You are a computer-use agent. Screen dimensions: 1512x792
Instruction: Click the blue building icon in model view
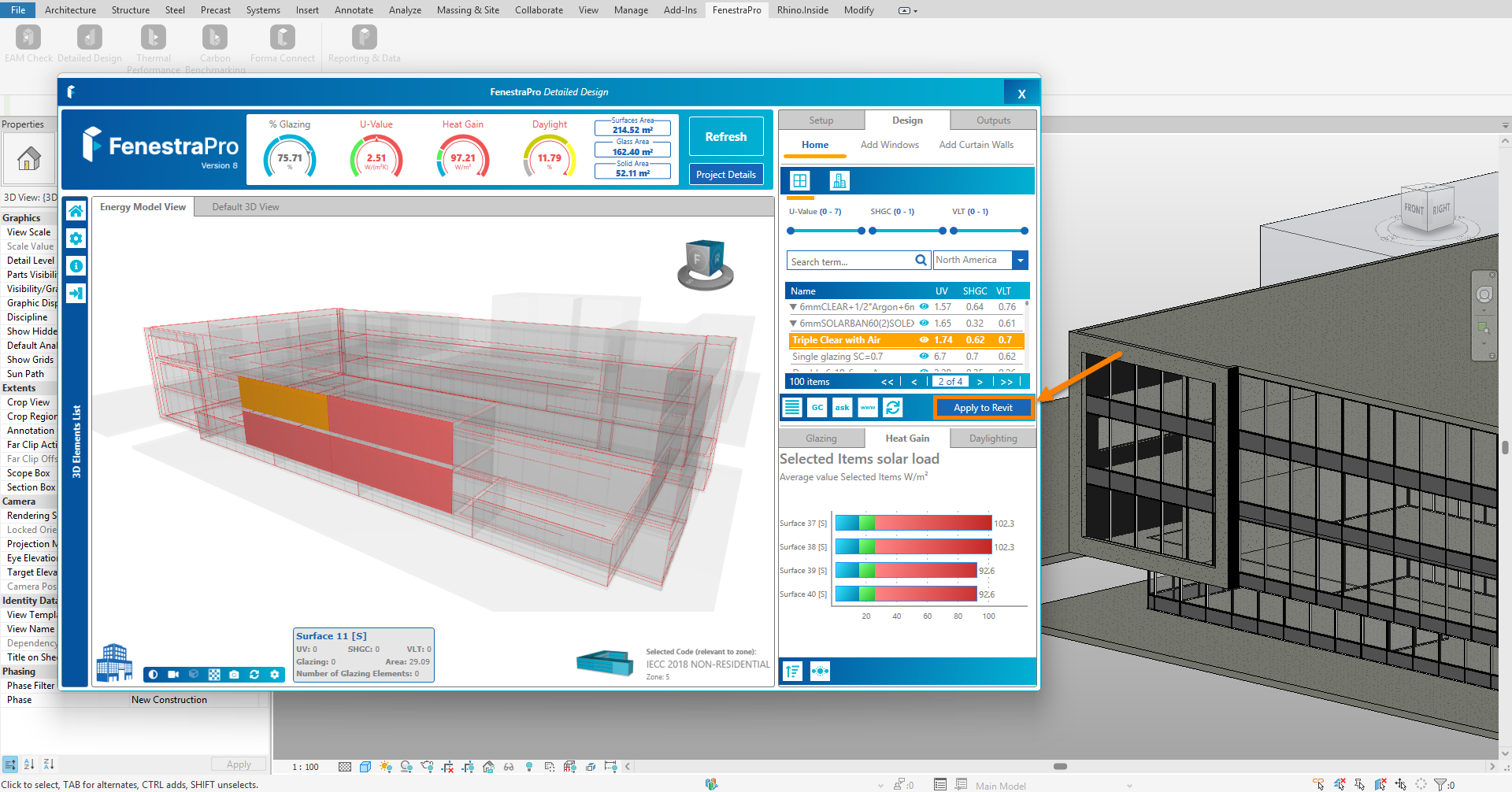[114, 662]
